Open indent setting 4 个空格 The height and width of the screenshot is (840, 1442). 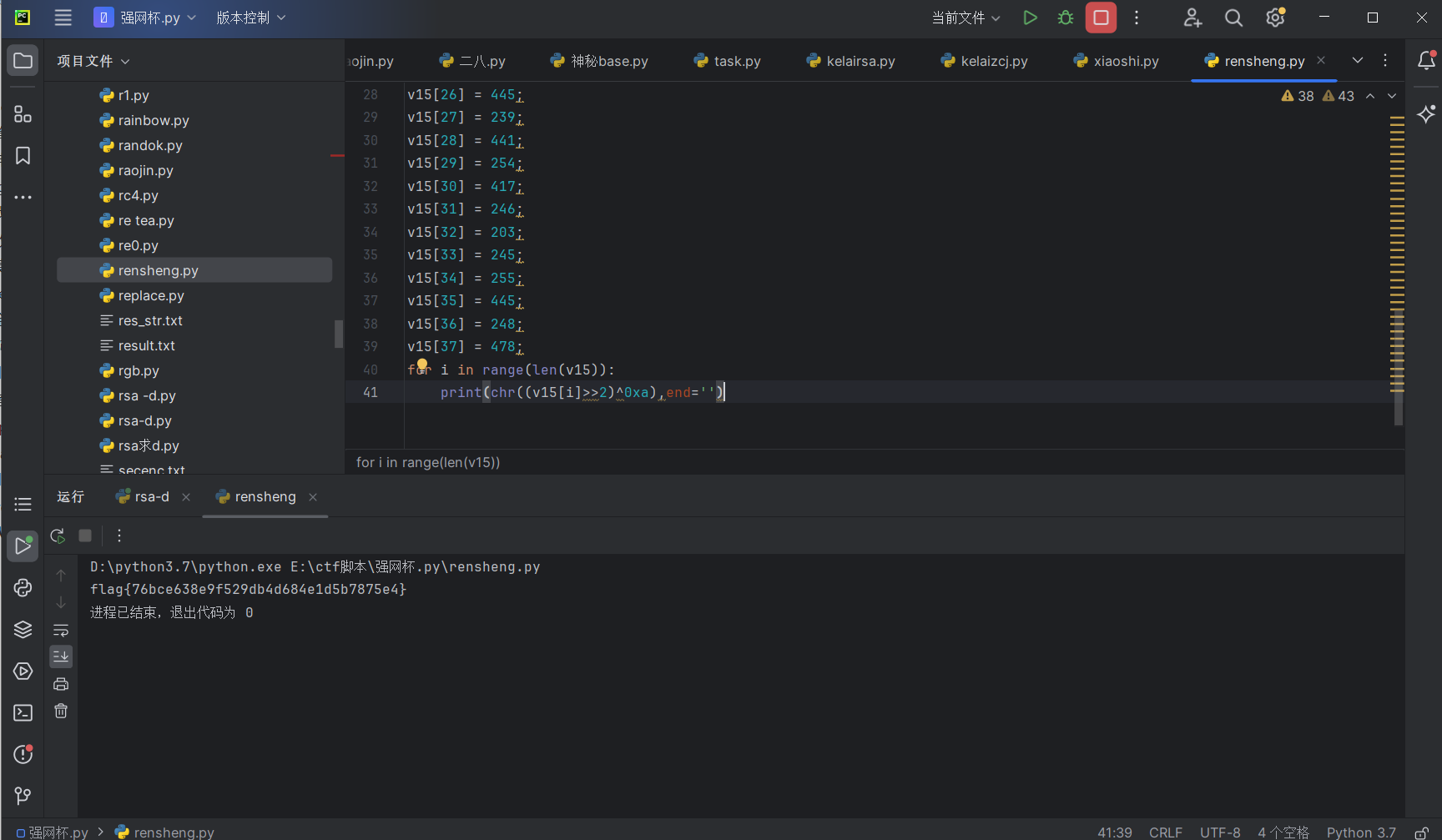pyautogui.click(x=1283, y=832)
